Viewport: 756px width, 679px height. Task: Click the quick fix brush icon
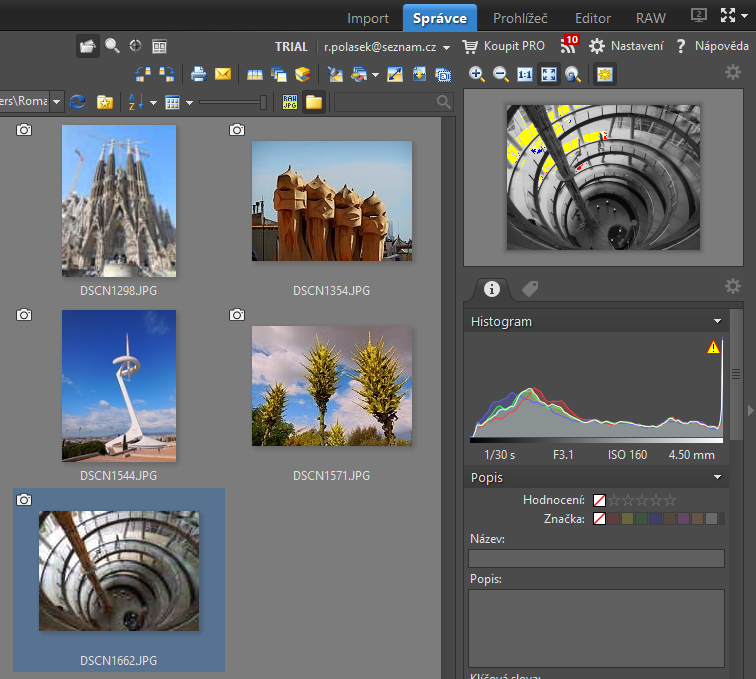pyautogui.click(x=335, y=74)
